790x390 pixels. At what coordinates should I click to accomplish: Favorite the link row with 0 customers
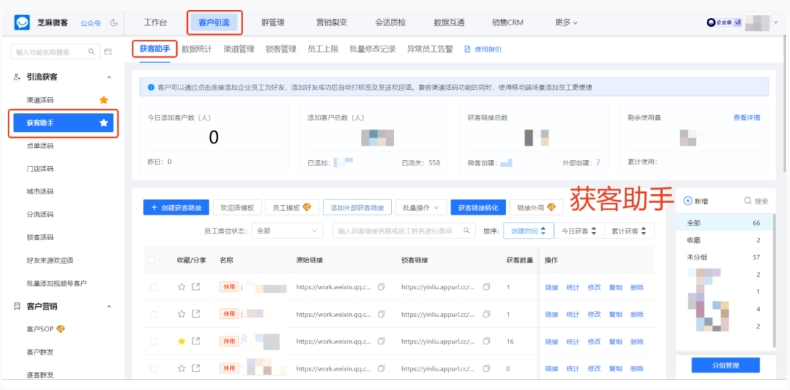(181, 368)
